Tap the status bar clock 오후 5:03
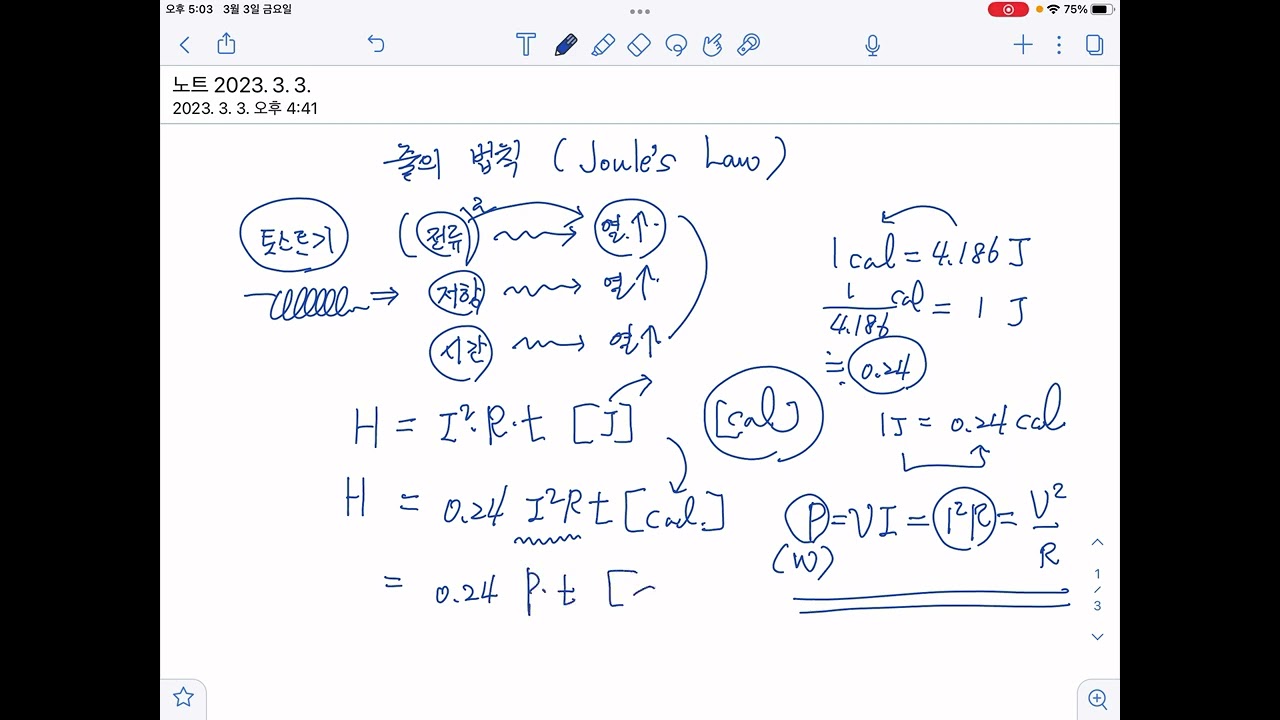This screenshot has height=720, width=1280. [189, 9]
